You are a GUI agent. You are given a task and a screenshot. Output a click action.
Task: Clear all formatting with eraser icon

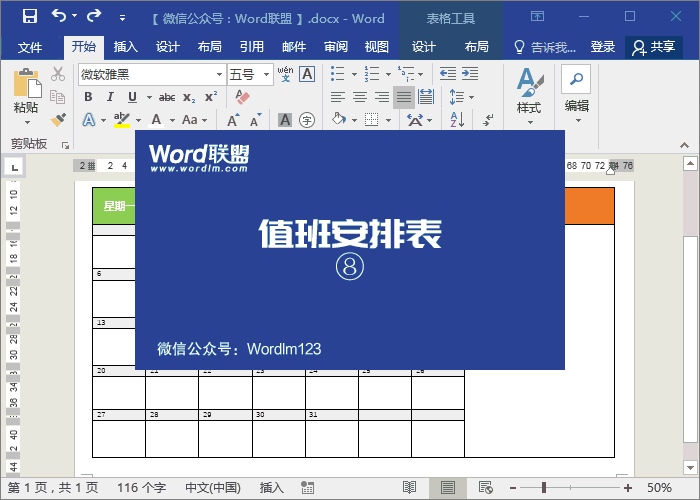242,97
